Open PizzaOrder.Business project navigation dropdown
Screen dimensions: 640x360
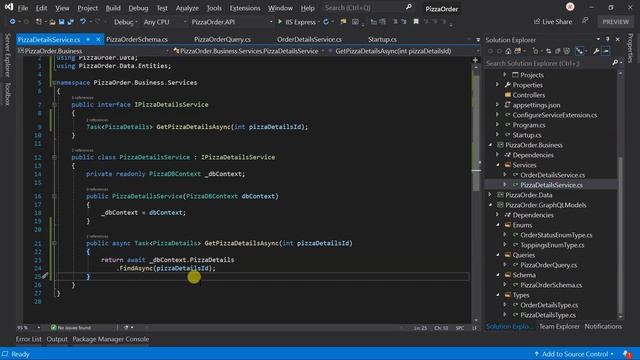pos(93,51)
